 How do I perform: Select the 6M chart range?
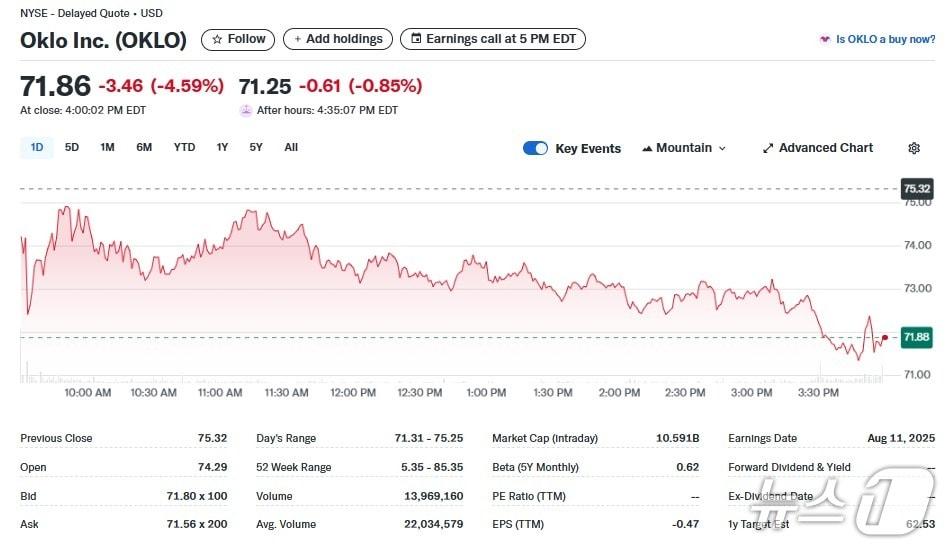pyautogui.click(x=144, y=147)
